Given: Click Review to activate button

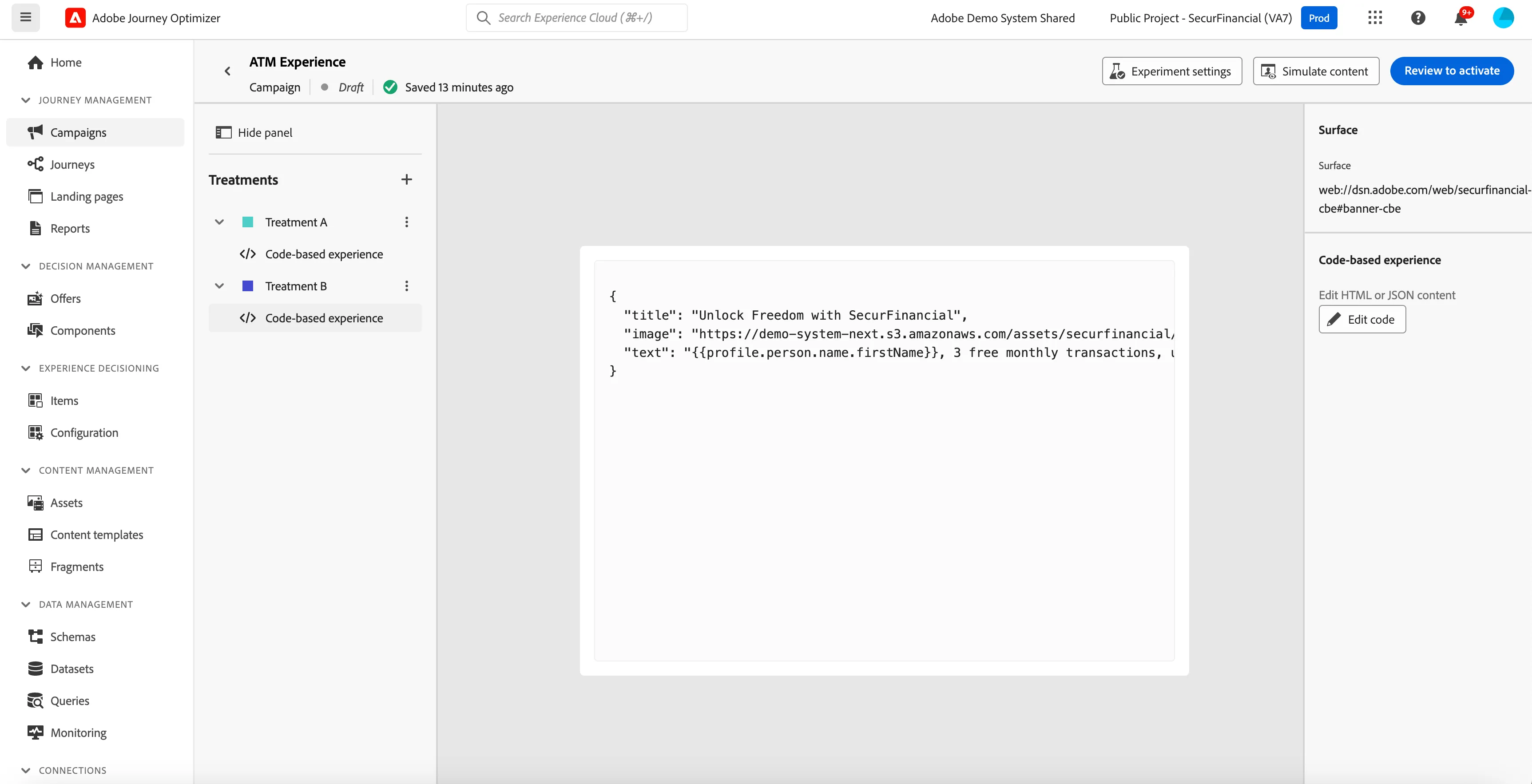Looking at the screenshot, I should [x=1452, y=71].
